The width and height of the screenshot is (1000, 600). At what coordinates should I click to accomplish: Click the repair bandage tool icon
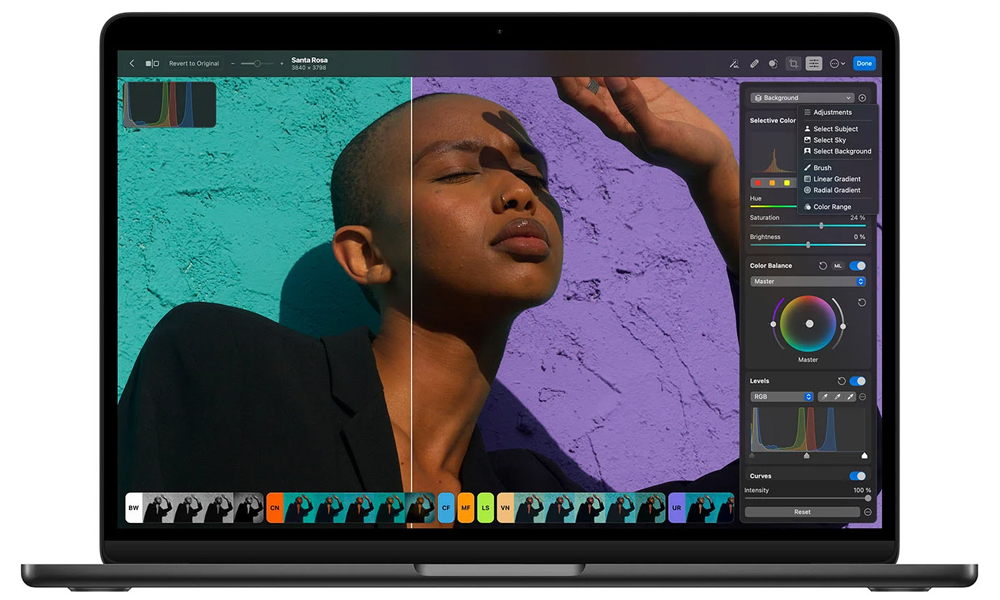pos(755,63)
